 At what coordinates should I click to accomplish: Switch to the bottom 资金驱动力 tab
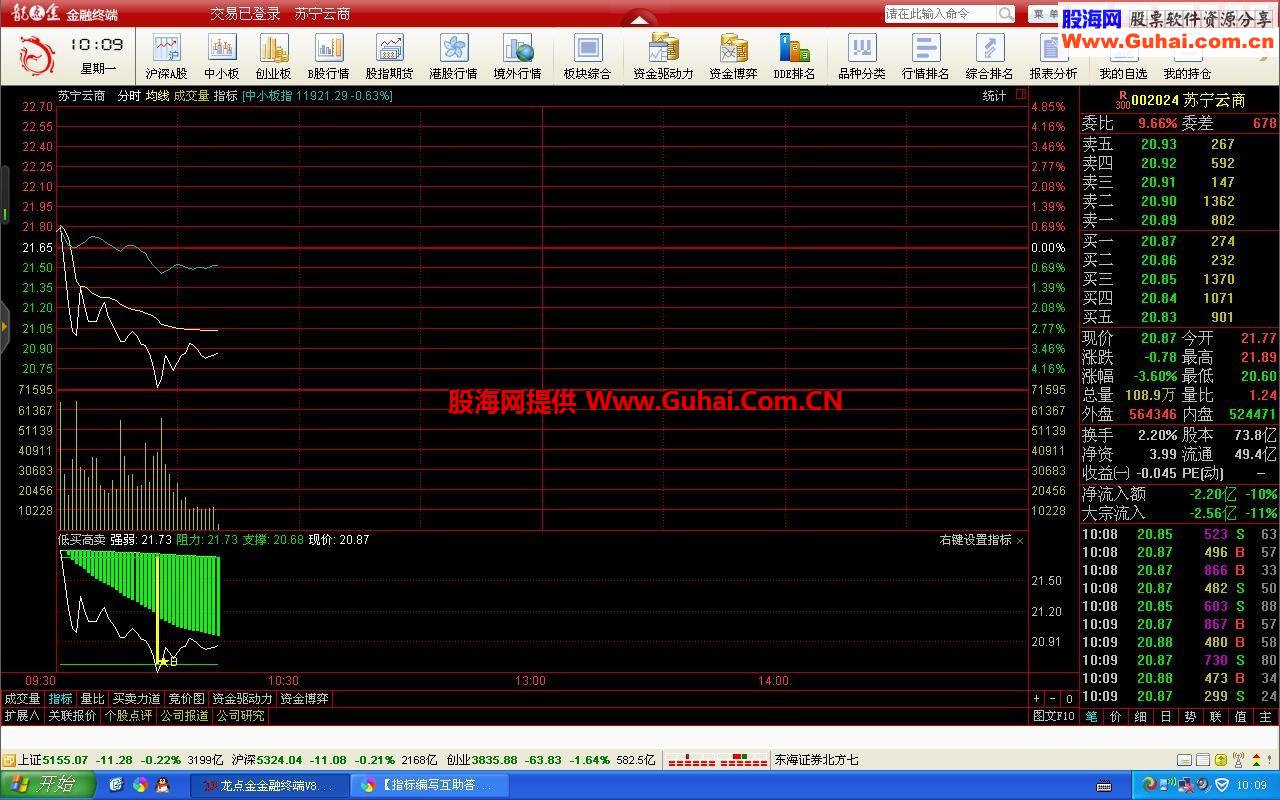pyautogui.click(x=242, y=699)
